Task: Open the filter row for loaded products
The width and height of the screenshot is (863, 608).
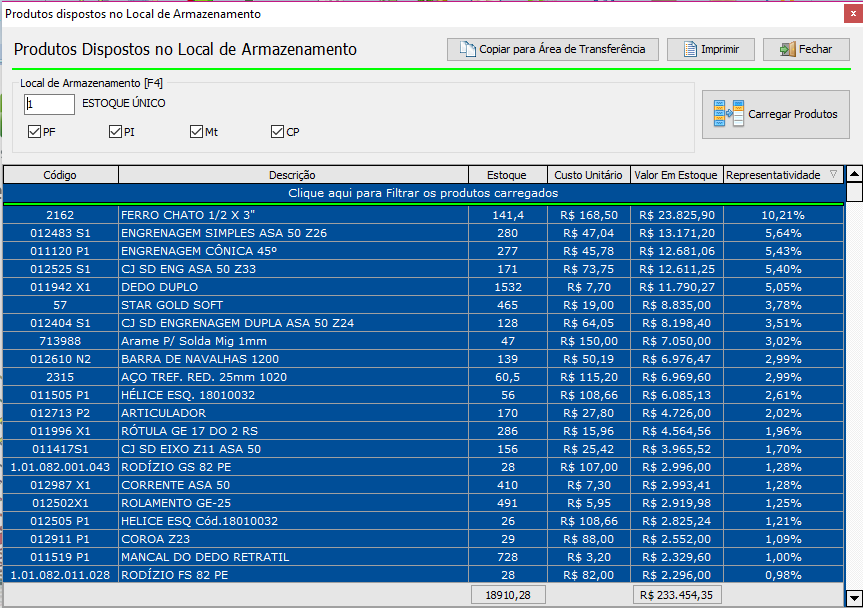Action: pos(423,193)
